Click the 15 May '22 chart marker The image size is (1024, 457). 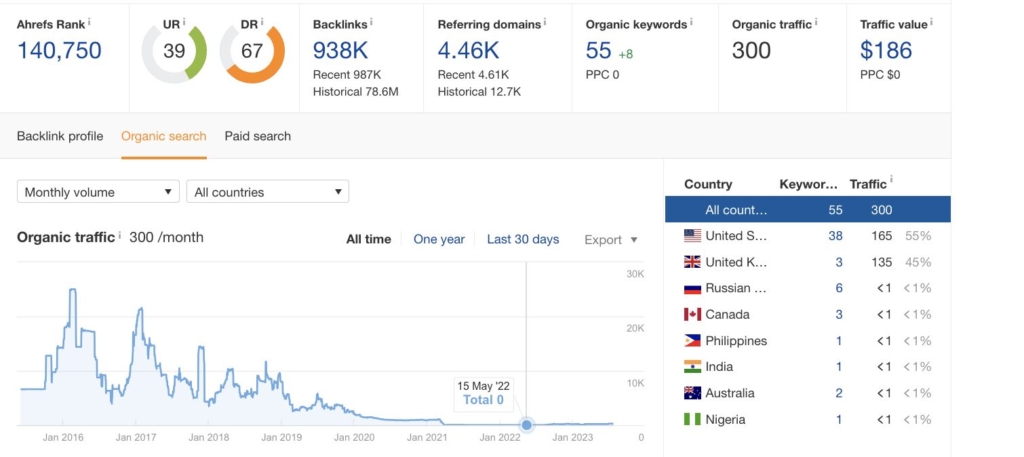pyautogui.click(x=527, y=424)
